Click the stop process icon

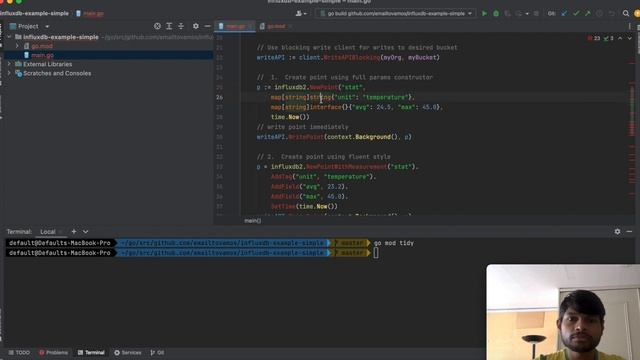[x=536, y=13]
